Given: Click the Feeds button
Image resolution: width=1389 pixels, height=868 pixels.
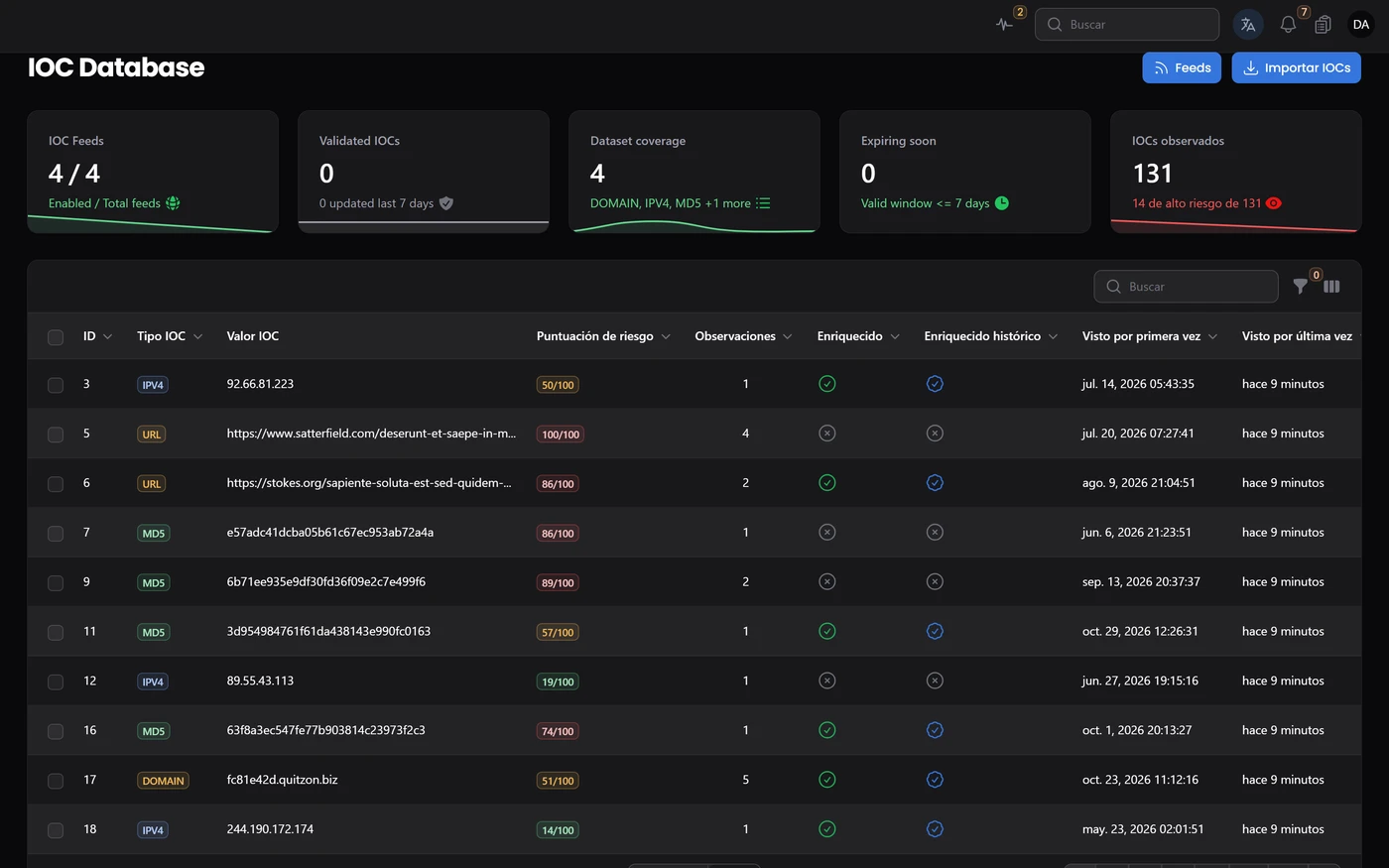Looking at the screenshot, I should (1182, 67).
